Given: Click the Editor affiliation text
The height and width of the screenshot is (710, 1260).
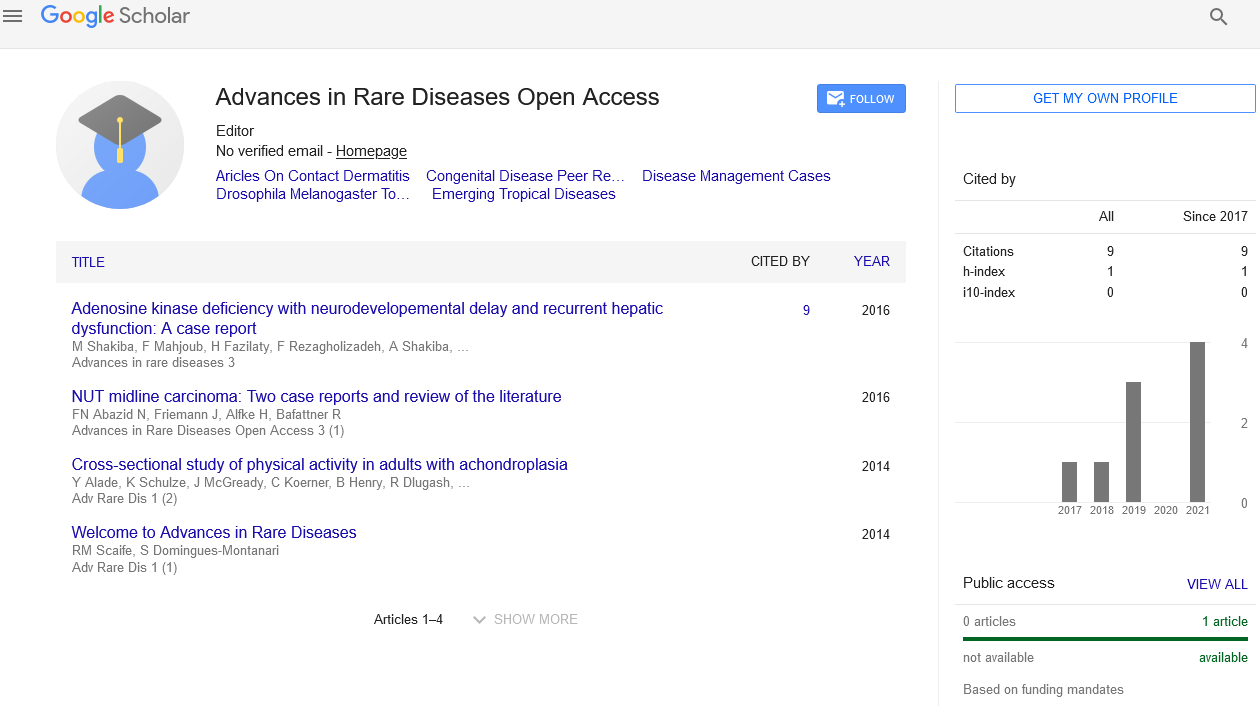Looking at the screenshot, I should [235, 131].
